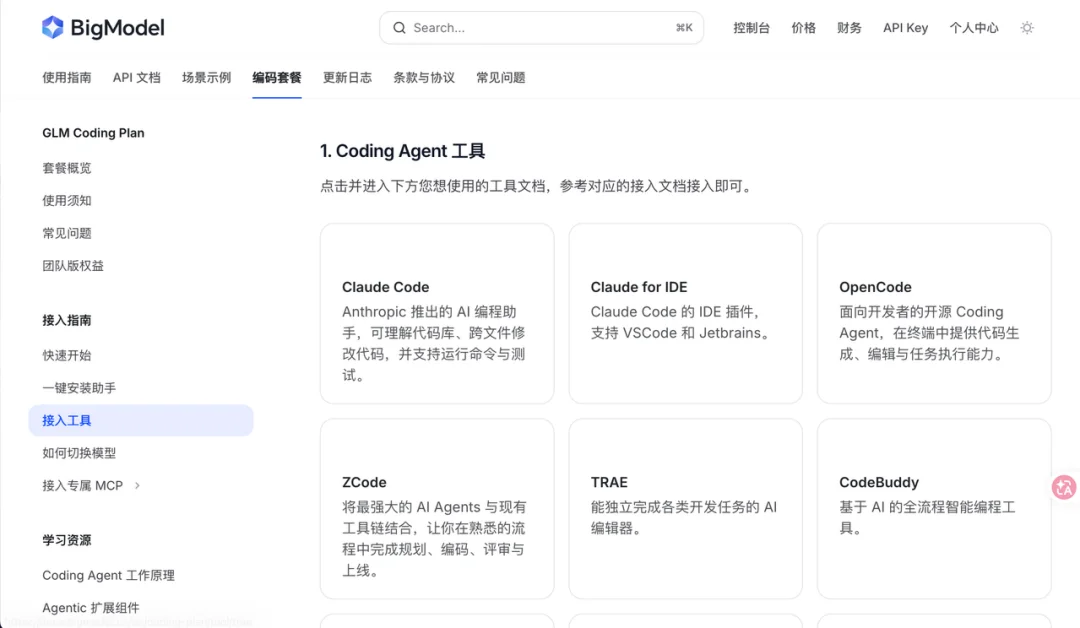Click the pink translate floating icon
The height and width of the screenshot is (628, 1080).
click(x=1064, y=487)
